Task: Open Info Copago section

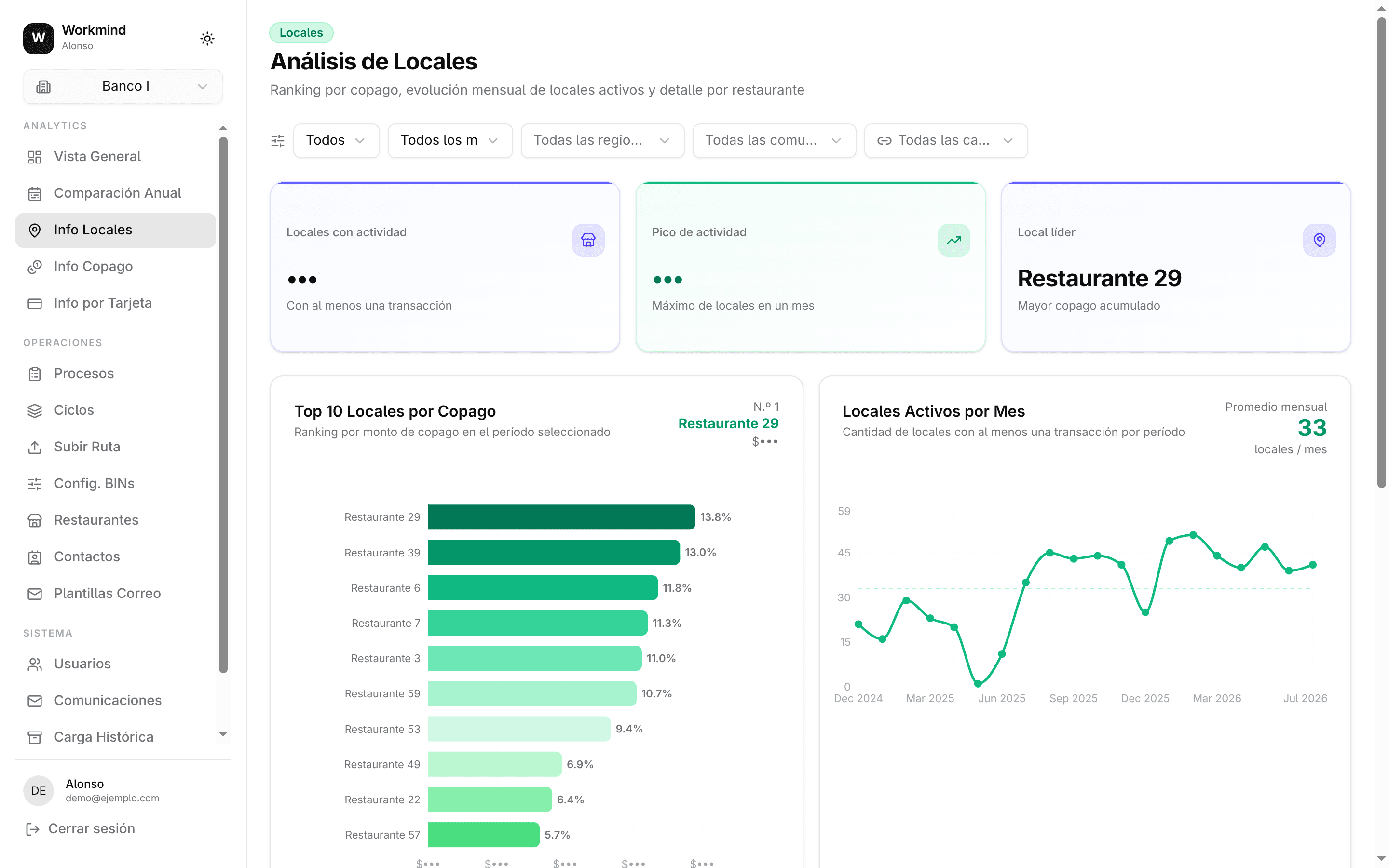Action: [x=115, y=267]
